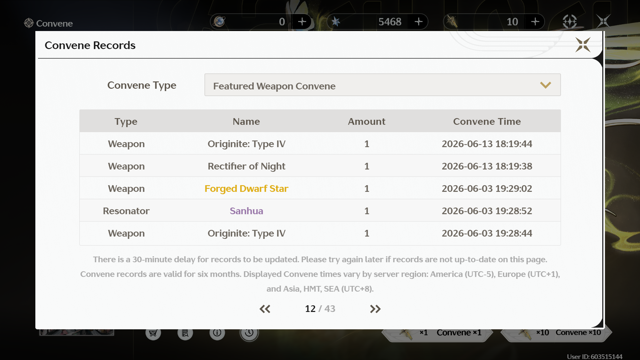Screen dimensions: 640x360
Task: Click the Convene title icon
Action: [x=29, y=23]
